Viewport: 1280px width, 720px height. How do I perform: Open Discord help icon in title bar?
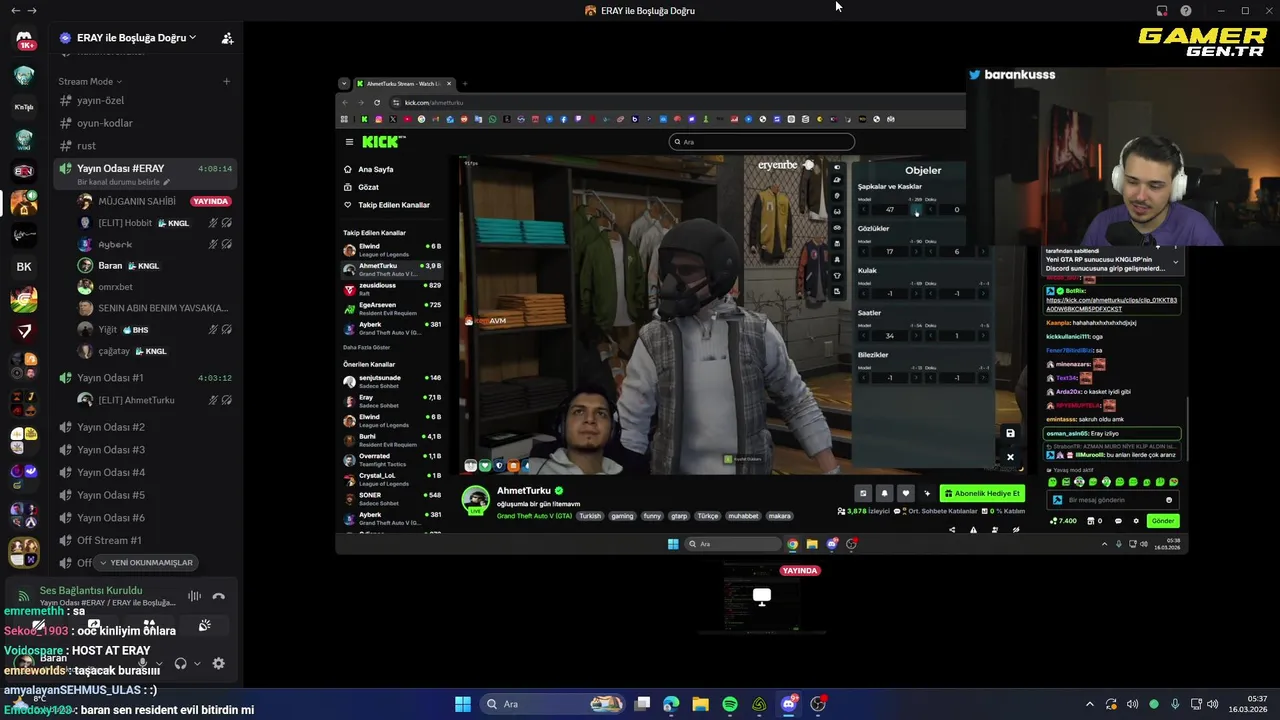tap(1186, 10)
